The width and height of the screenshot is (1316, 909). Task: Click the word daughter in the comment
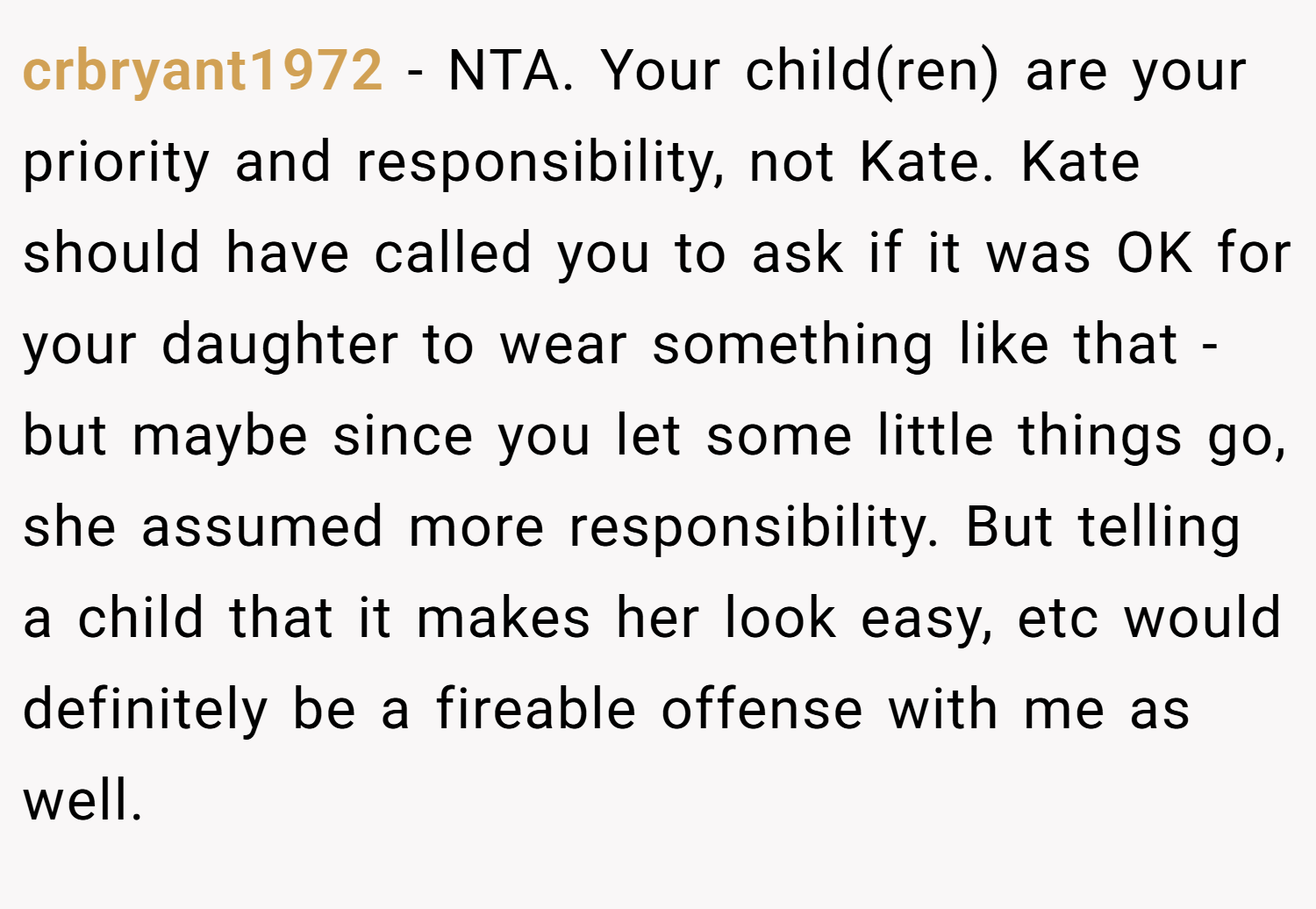pyautogui.click(x=280, y=345)
